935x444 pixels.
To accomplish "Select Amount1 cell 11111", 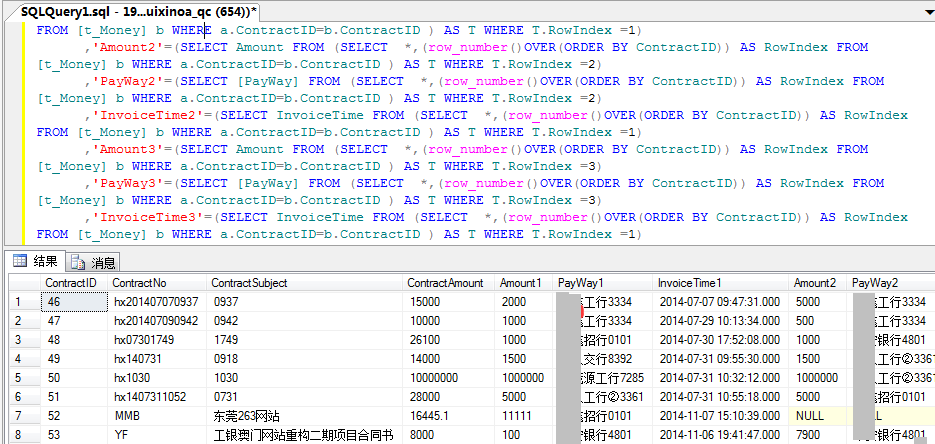I will pos(524,416).
